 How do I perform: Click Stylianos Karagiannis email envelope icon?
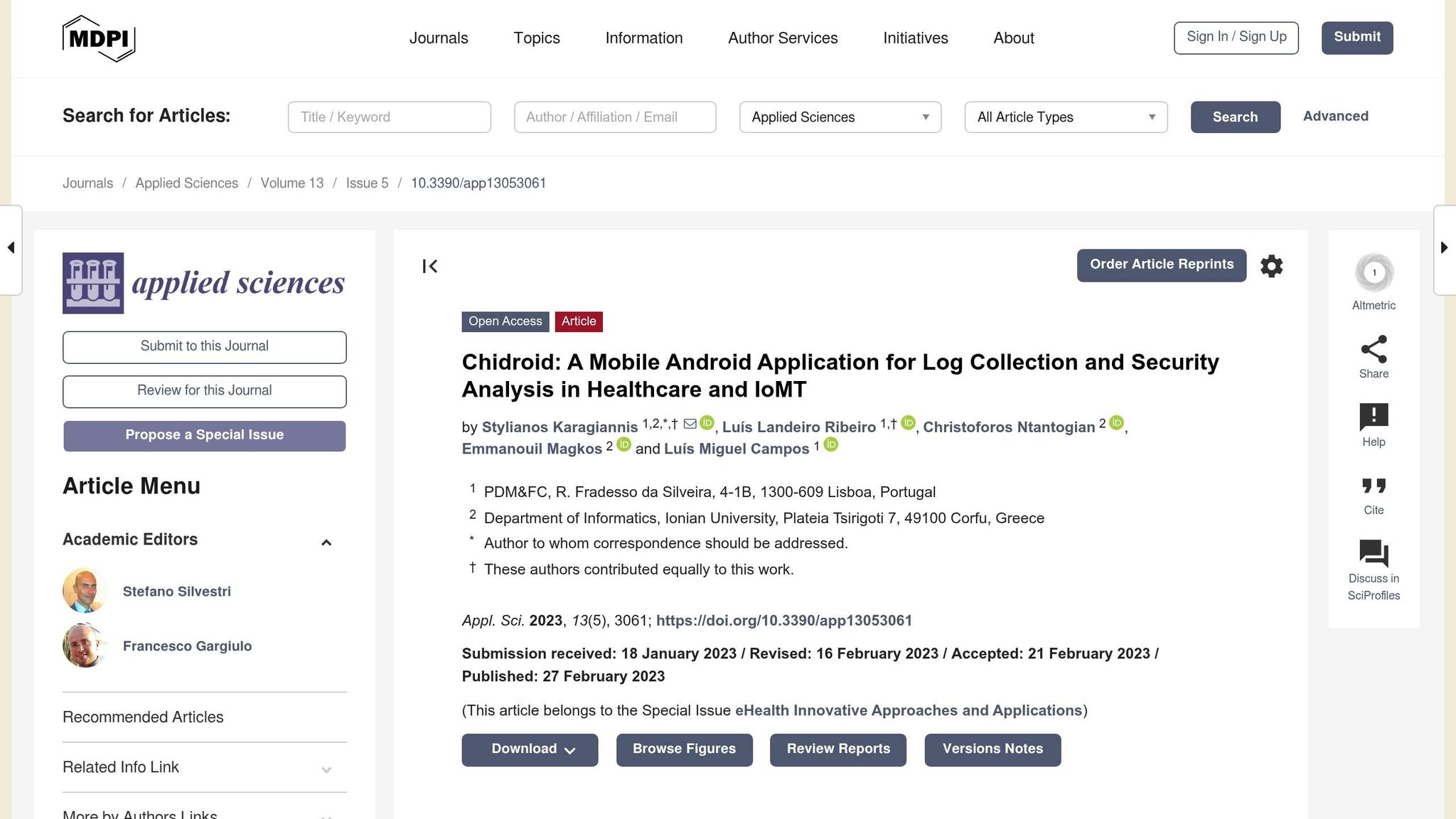tap(690, 424)
